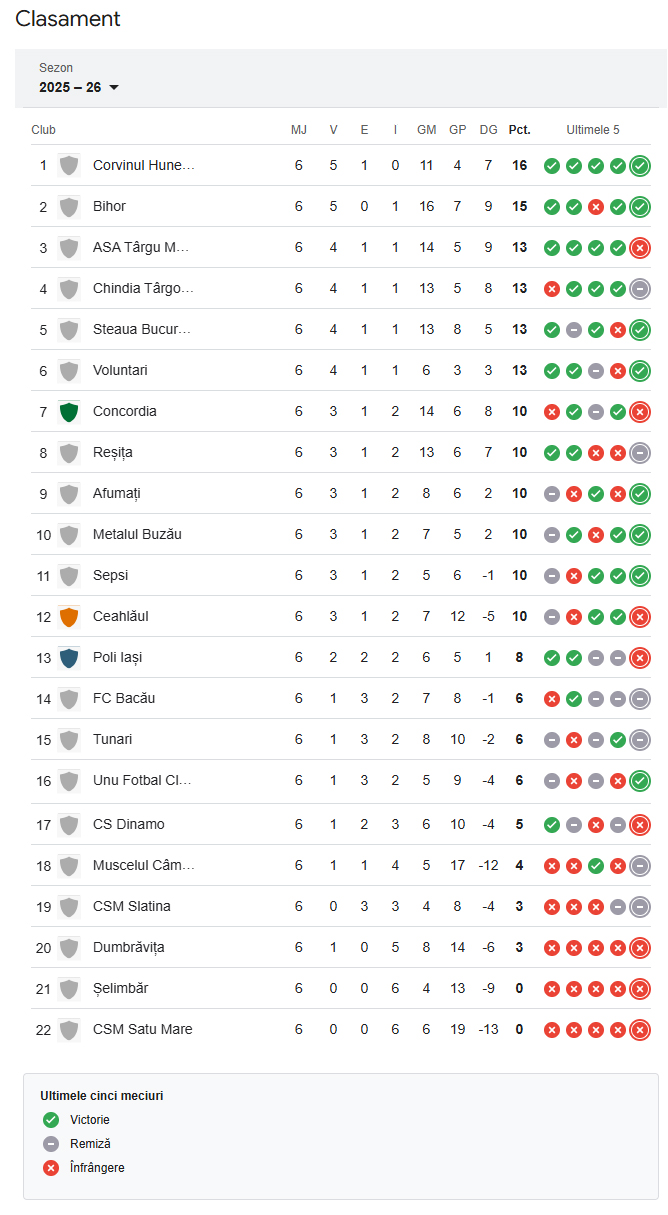
Task: Click Unu Fotbal Club's latest win icon
Action: click(640, 780)
